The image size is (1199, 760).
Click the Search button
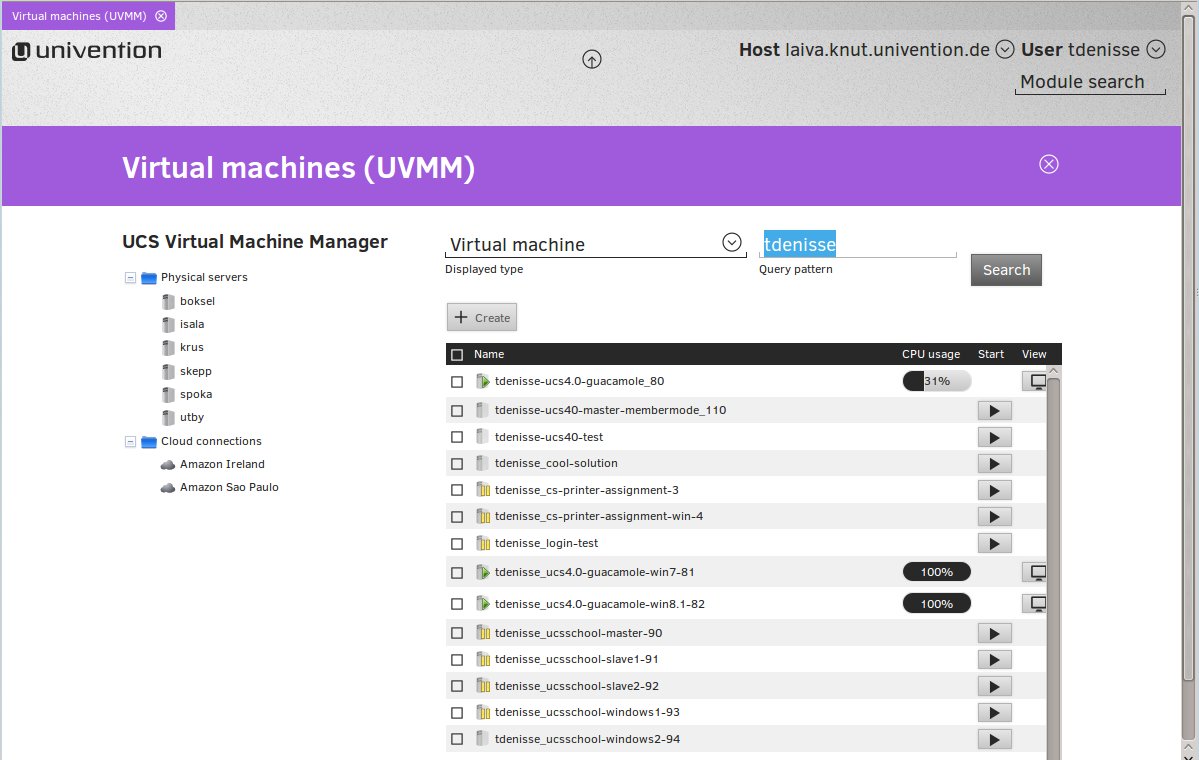pos(1005,269)
